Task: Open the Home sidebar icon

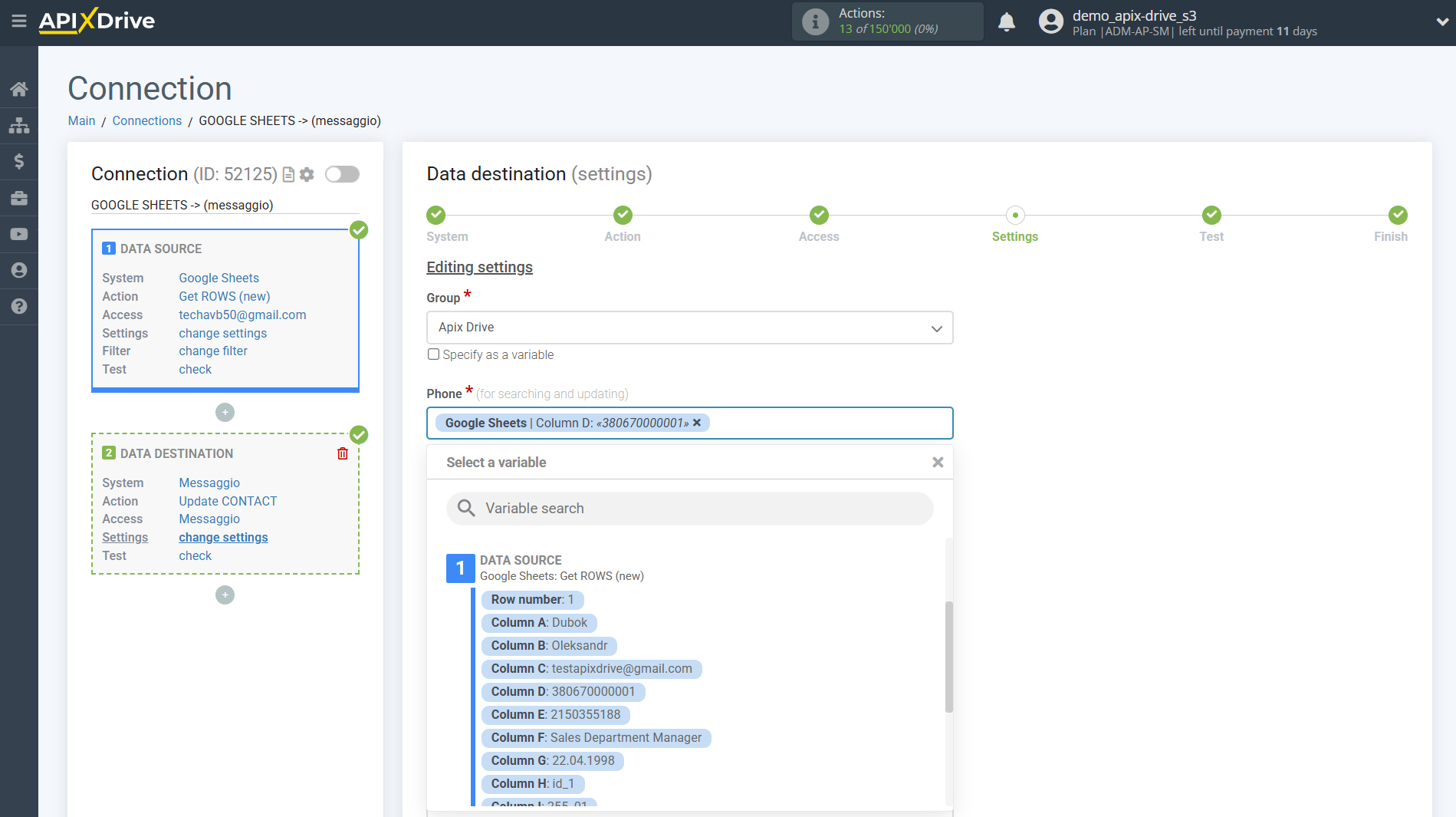Action: tap(19, 89)
